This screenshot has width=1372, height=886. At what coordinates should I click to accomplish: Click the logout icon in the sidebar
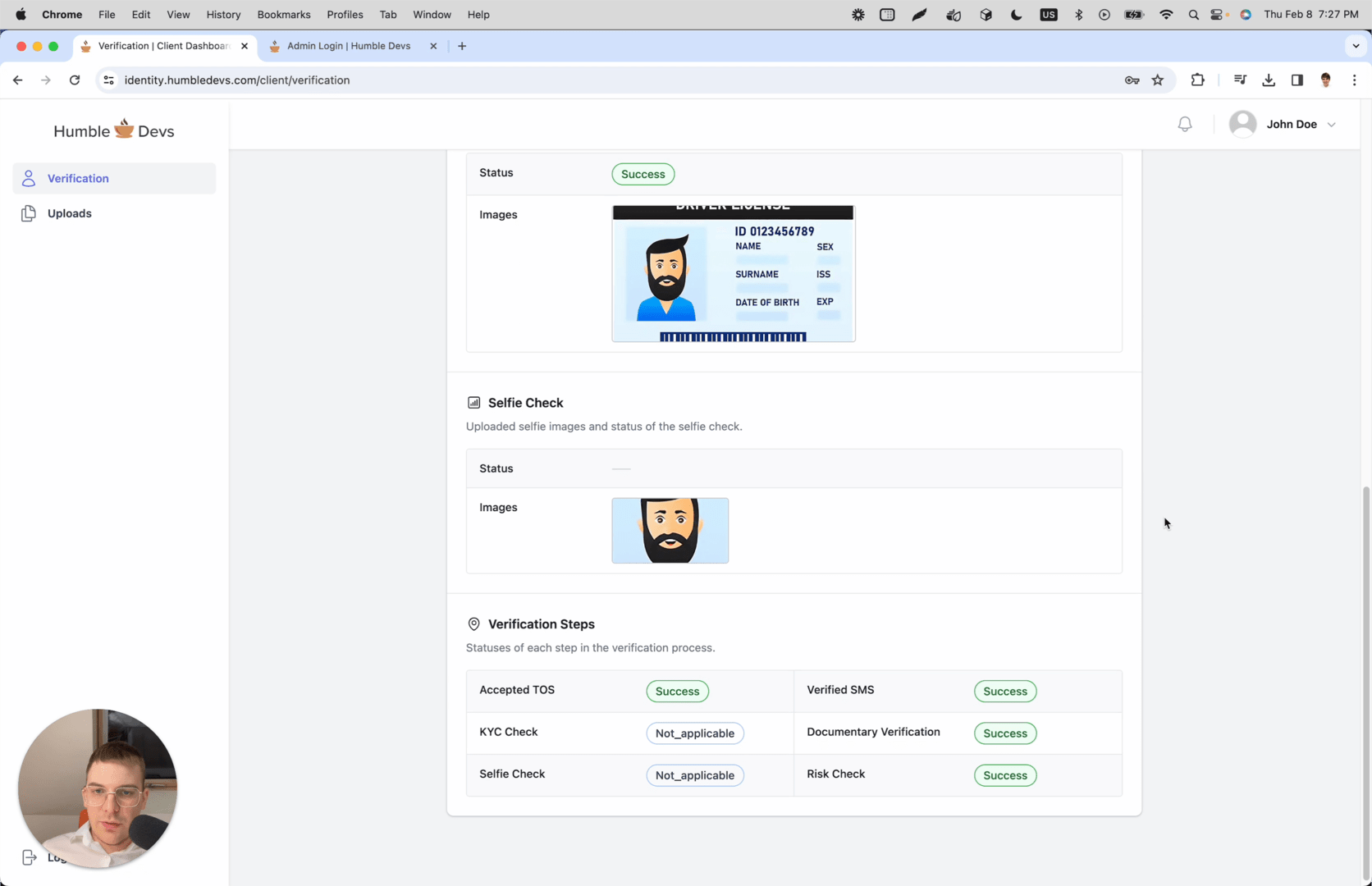coord(29,857)
